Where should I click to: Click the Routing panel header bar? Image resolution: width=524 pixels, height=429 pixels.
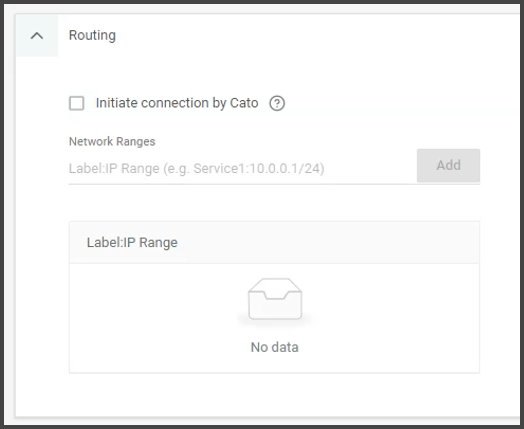[267, 35]
